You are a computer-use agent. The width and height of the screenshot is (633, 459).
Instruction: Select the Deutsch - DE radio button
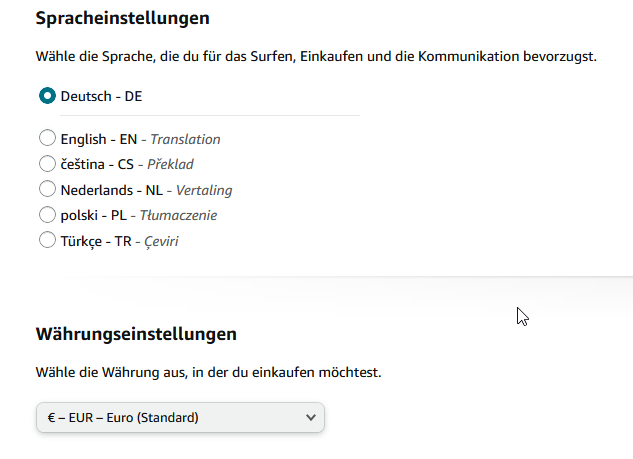47,96
